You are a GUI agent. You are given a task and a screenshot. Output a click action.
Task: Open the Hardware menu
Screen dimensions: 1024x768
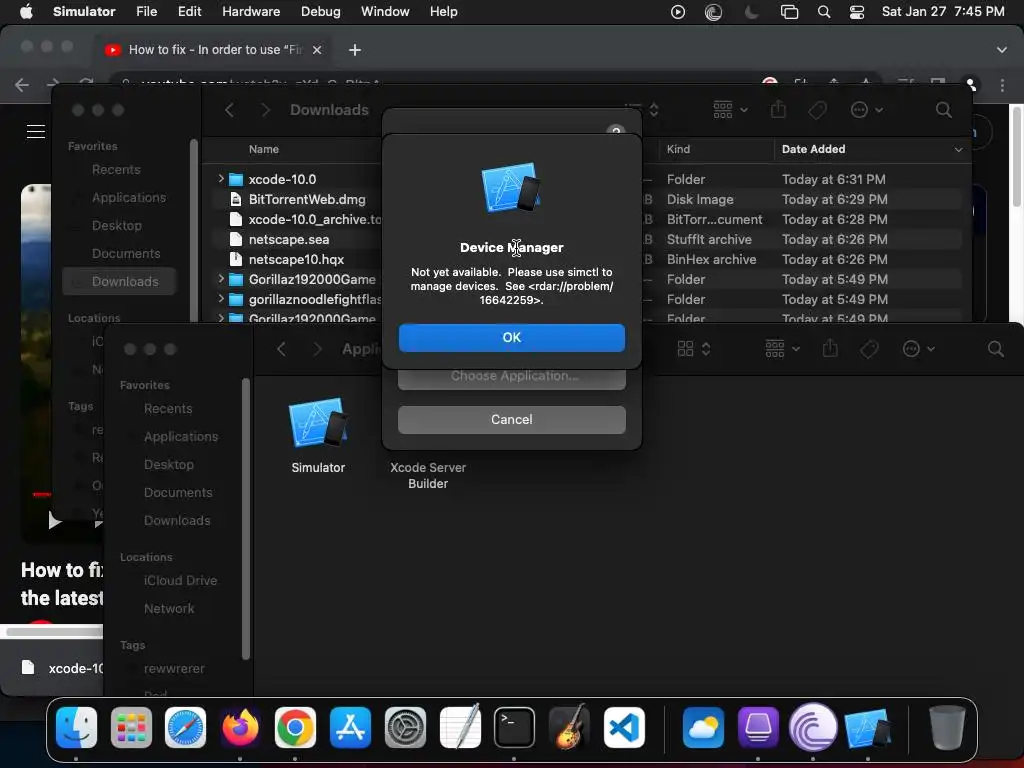pyautogui.click(x=251, y=12)
